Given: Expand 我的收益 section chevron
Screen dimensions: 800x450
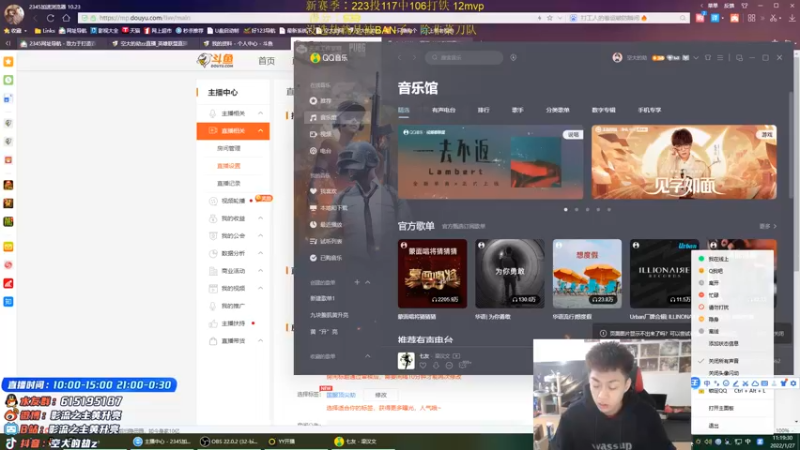Looking at the screenshot, I should (x=261, y=218).
